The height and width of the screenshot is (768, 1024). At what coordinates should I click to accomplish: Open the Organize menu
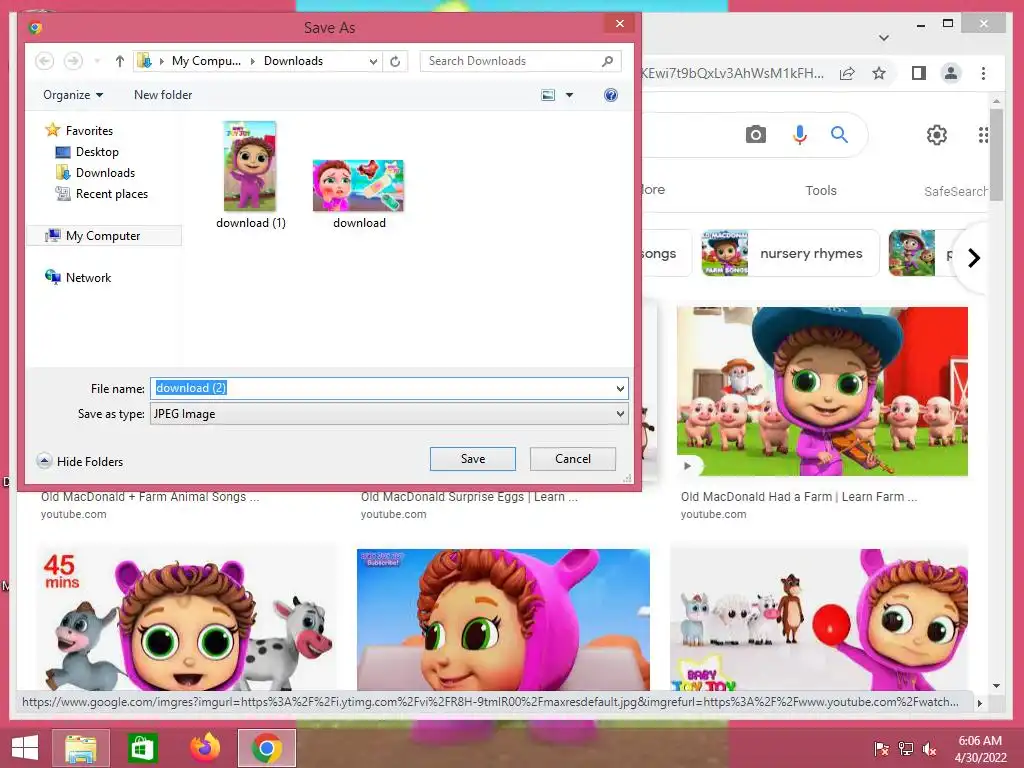(x=73, y=95)
